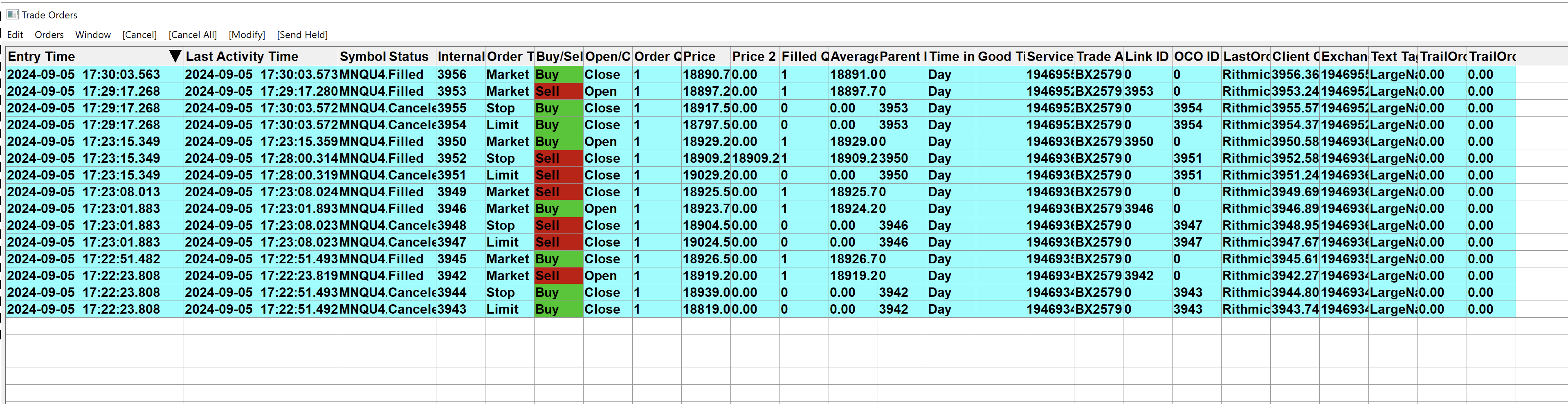Screen dimensions: 1568x404
Task: Click the Limit order 3943 row
Action: [x=760, y=309]
